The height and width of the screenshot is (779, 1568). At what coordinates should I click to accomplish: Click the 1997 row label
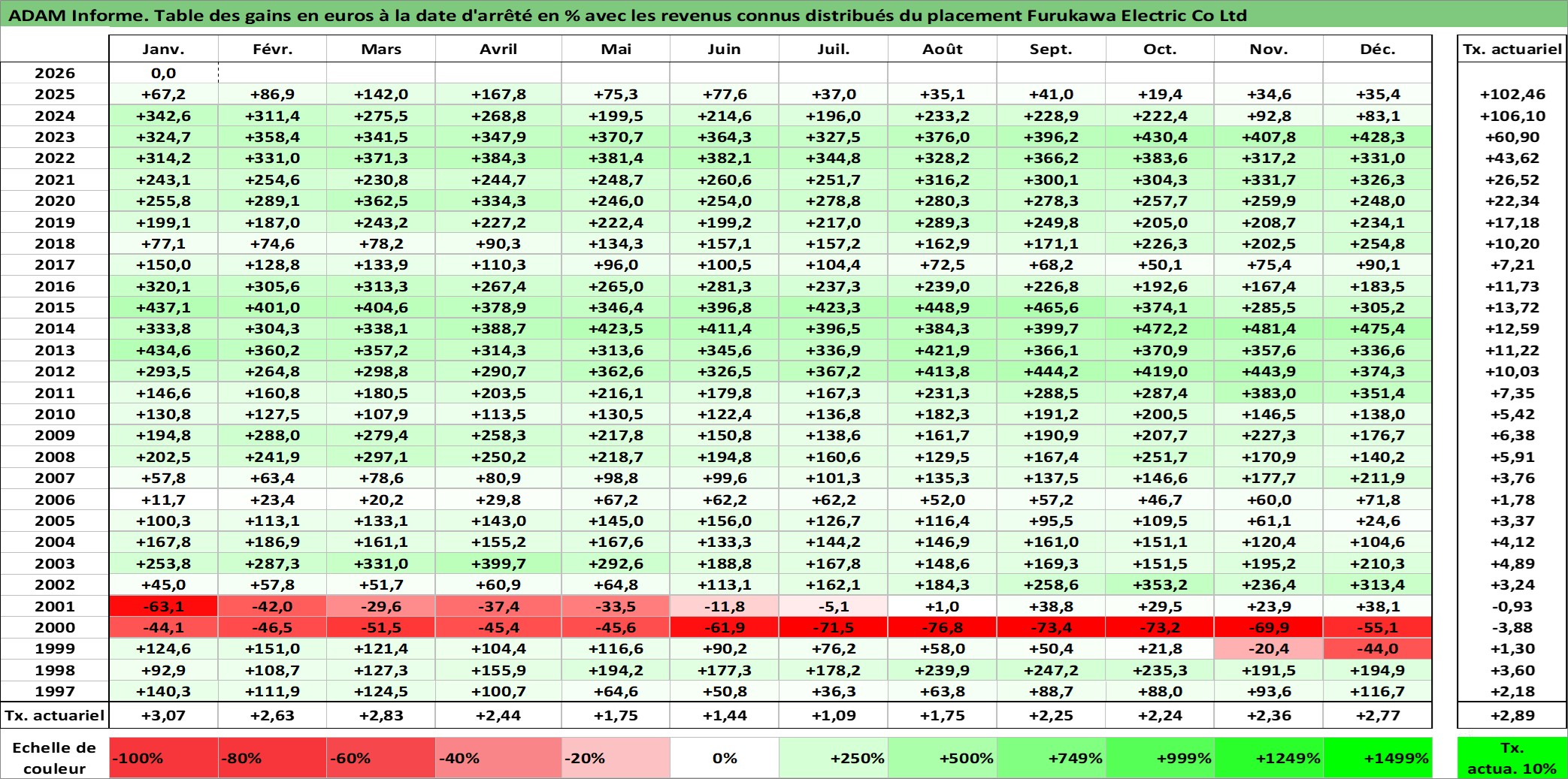[x=55, y=691]
